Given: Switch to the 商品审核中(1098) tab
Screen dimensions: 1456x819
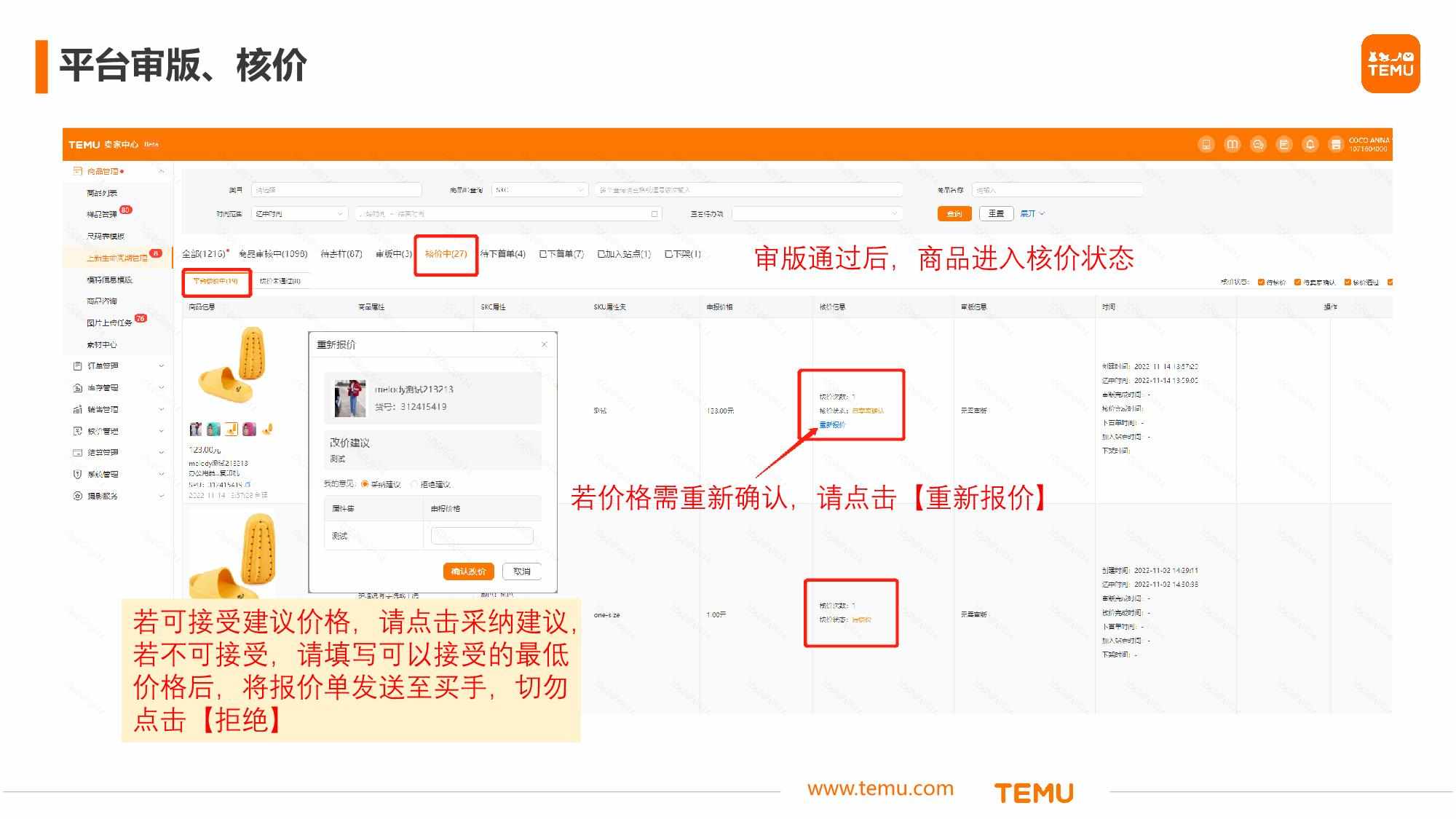Looking at the screenshot, I should point(273,253).
